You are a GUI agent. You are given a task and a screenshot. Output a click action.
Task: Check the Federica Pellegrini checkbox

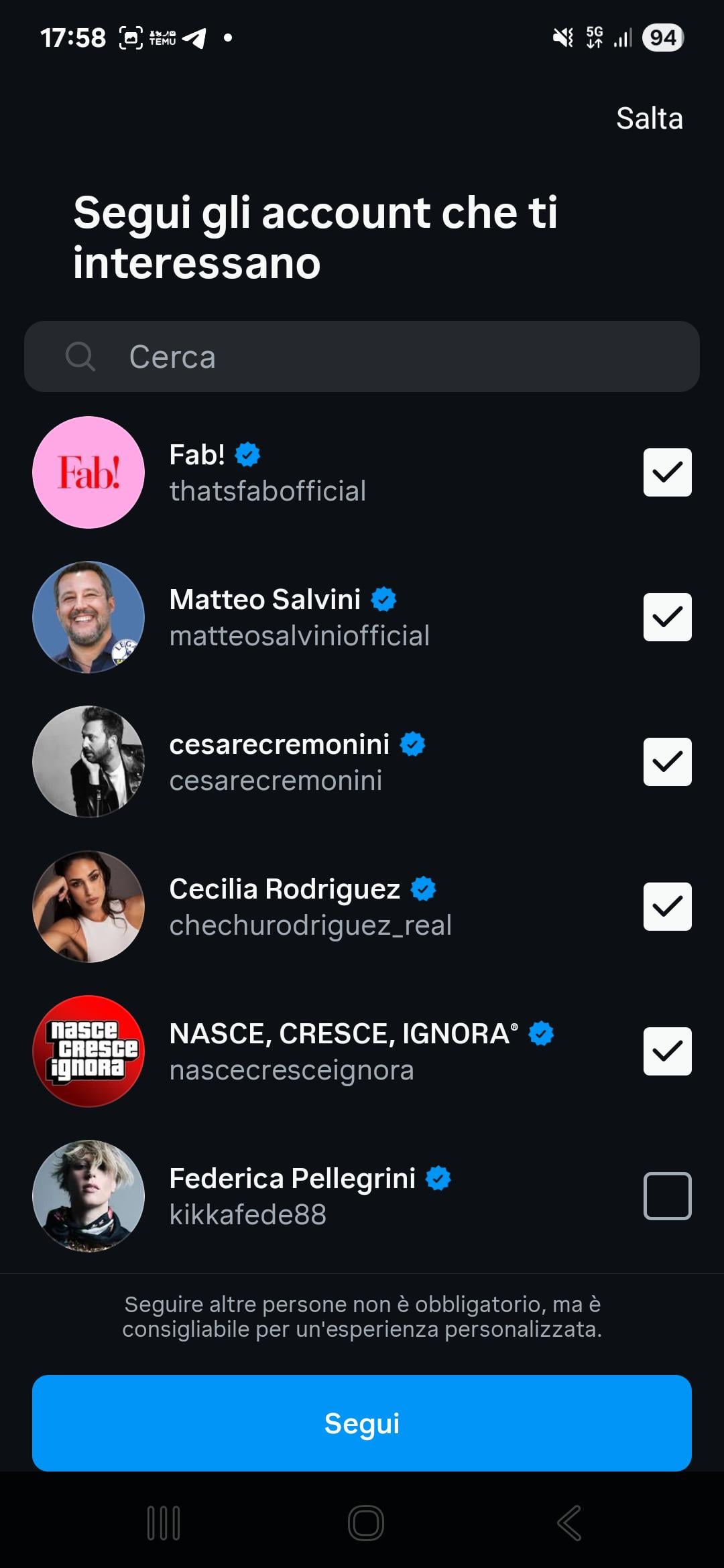(x=667, y=1196)
